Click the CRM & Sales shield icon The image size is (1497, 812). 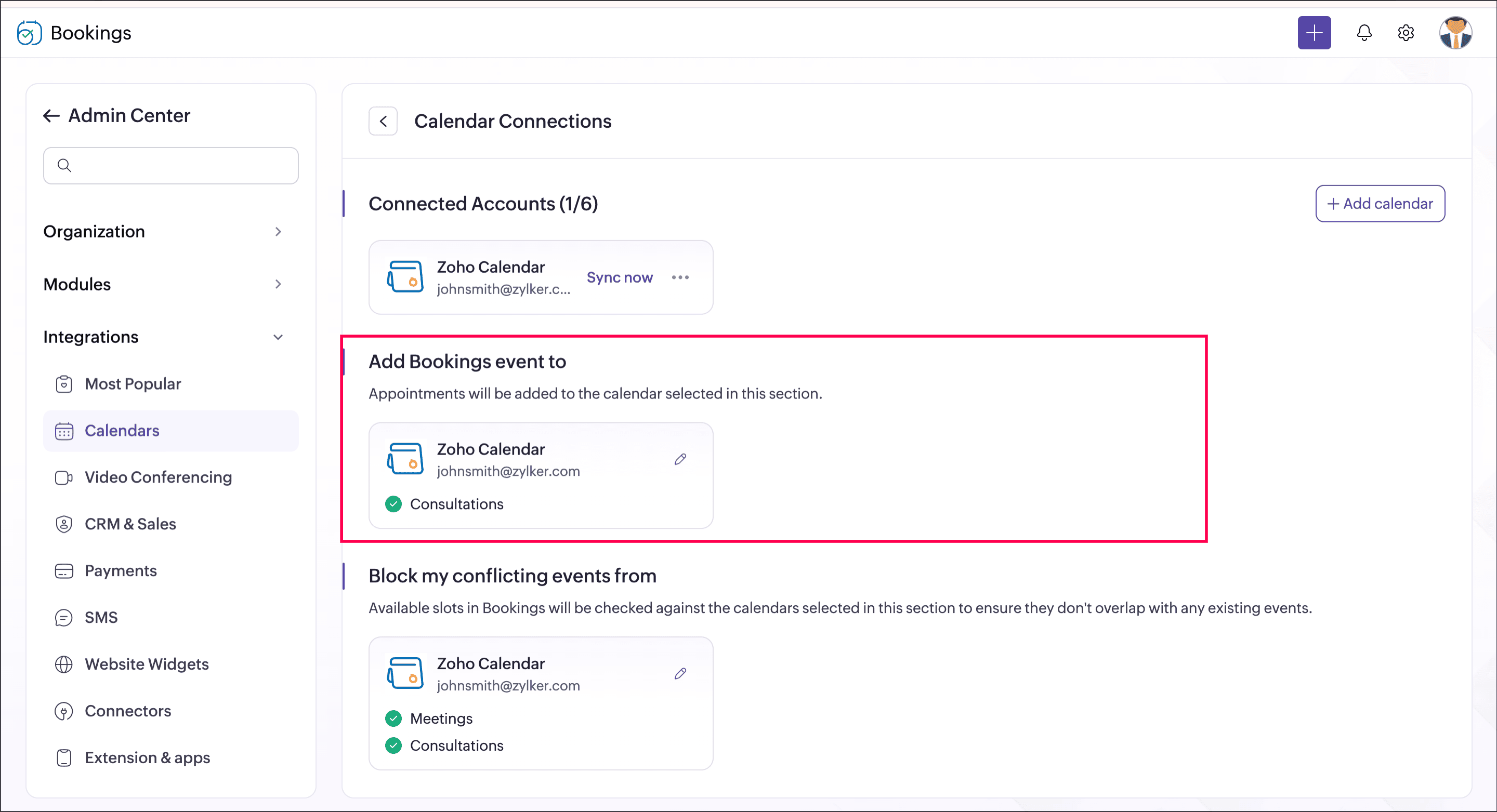(x=64, y=524)
